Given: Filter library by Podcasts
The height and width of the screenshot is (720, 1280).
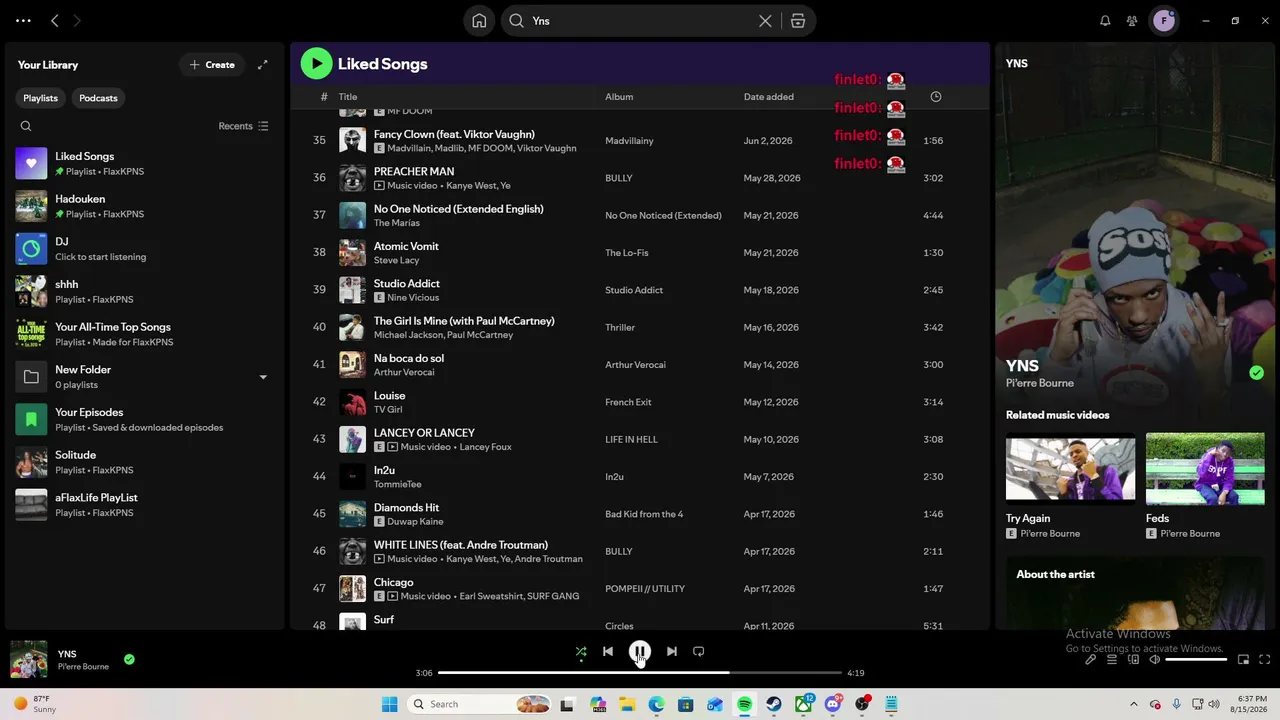Looking at the screenshot, I should [98, 98].
